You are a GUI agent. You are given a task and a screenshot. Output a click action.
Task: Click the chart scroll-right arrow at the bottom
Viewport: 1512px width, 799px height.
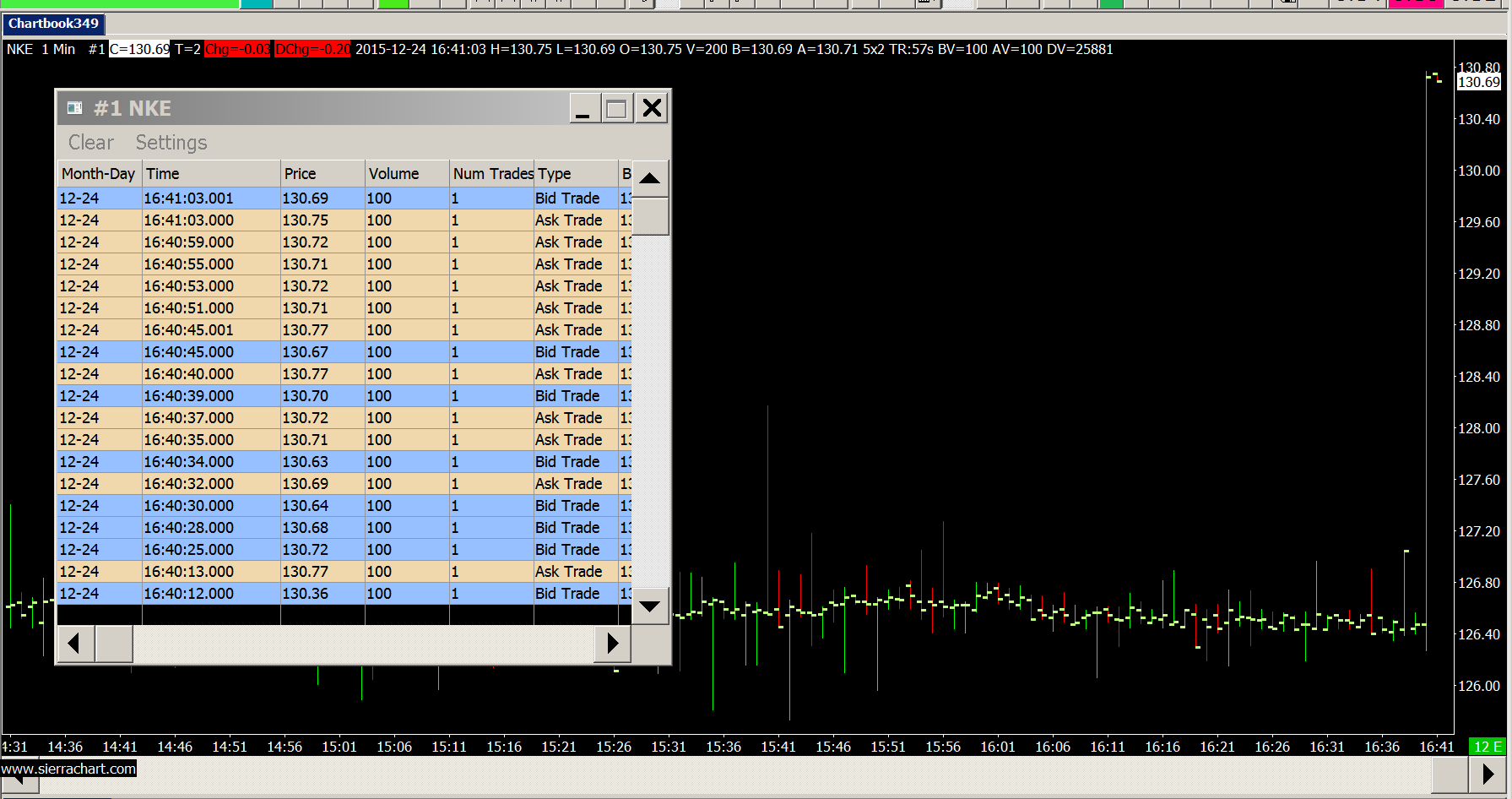[x=1488, y=774]
